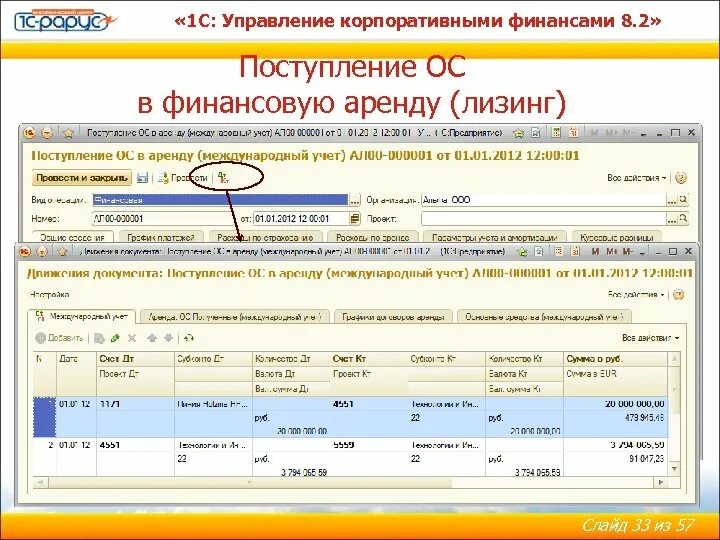
Task: Switch to the 'Курсовые разницы' tab
Action: [x=617, y=237]
